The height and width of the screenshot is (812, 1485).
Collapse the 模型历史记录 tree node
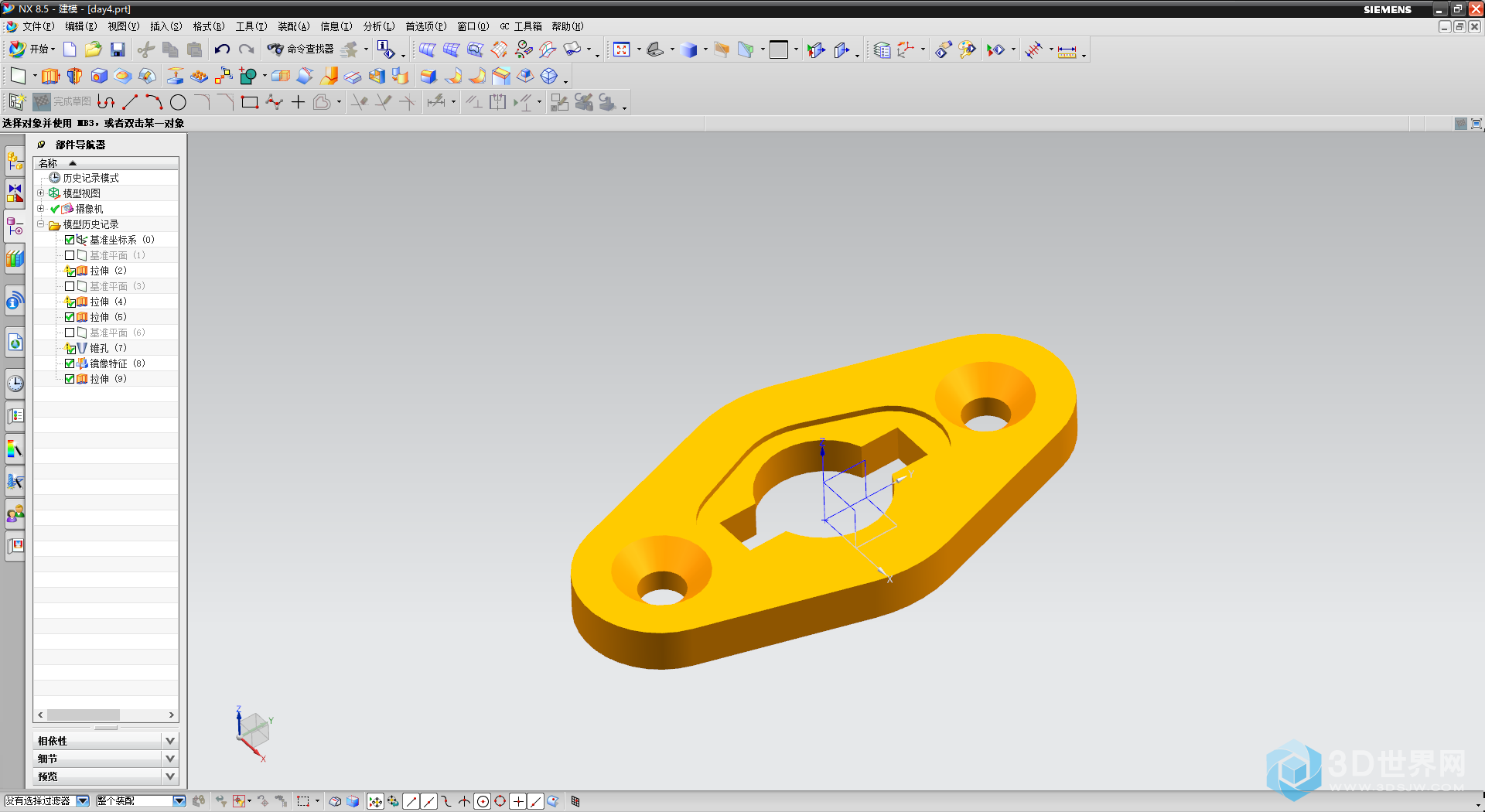pos(41,224)
